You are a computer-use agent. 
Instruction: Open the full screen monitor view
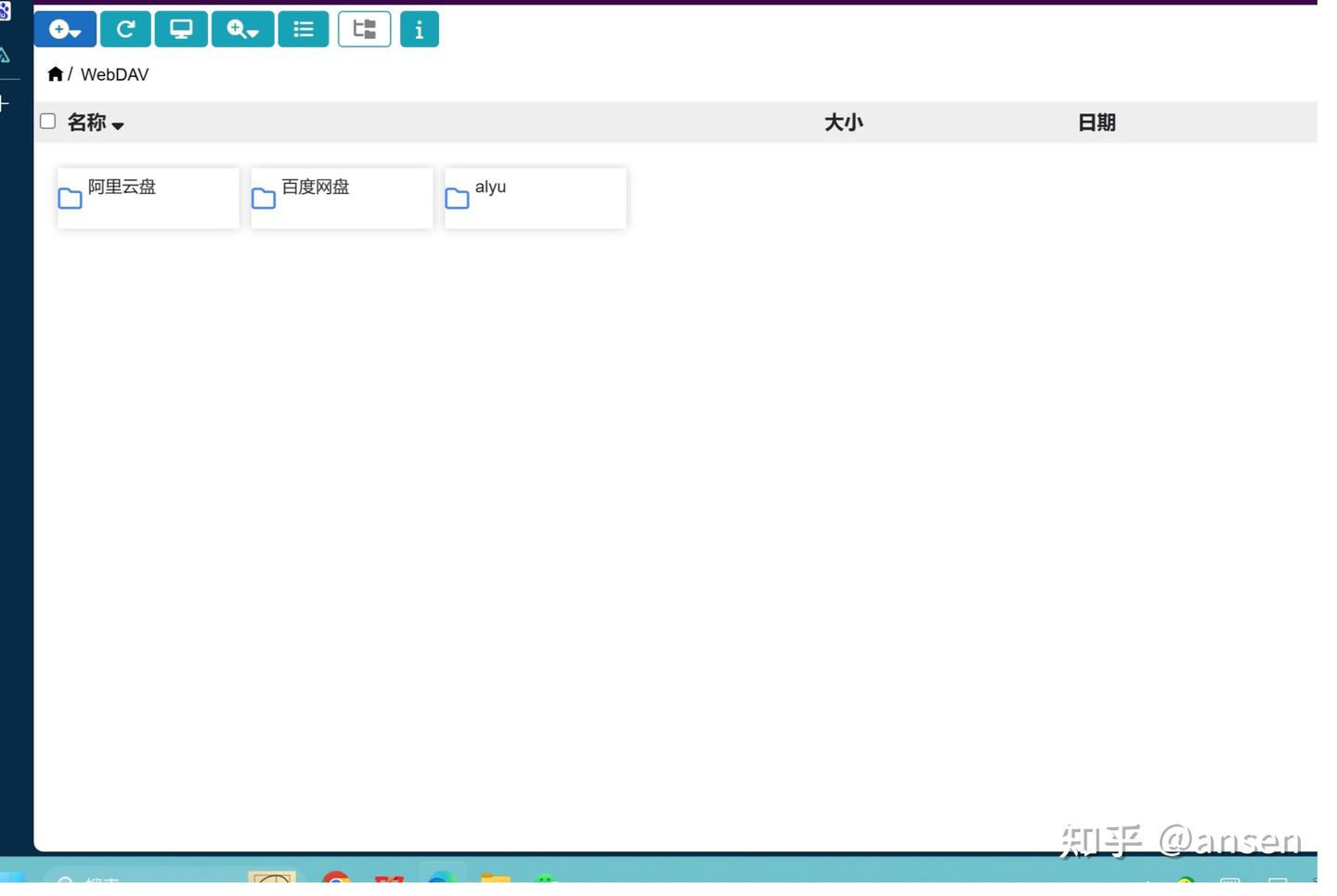point(181,29)
